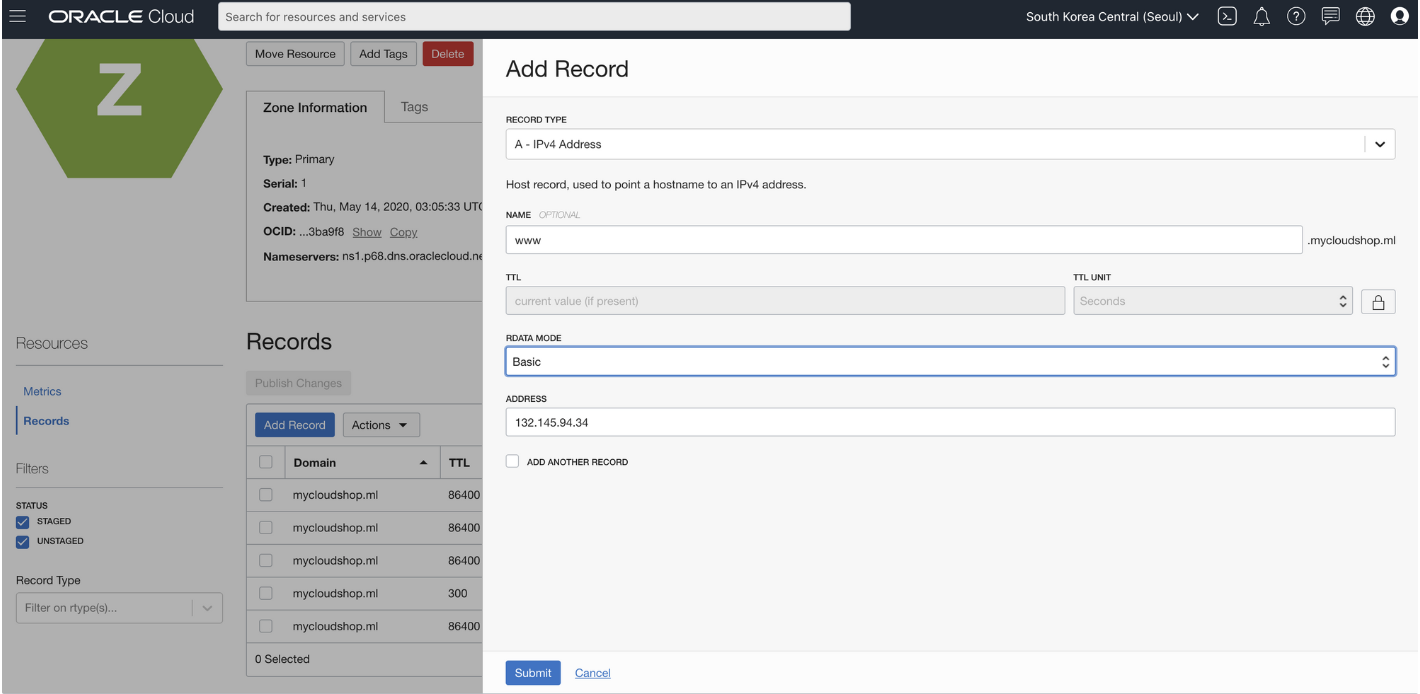Screen dimensions: 1420x694
Task: Open the help question mark icon
Action: (x=1296, y=17)
